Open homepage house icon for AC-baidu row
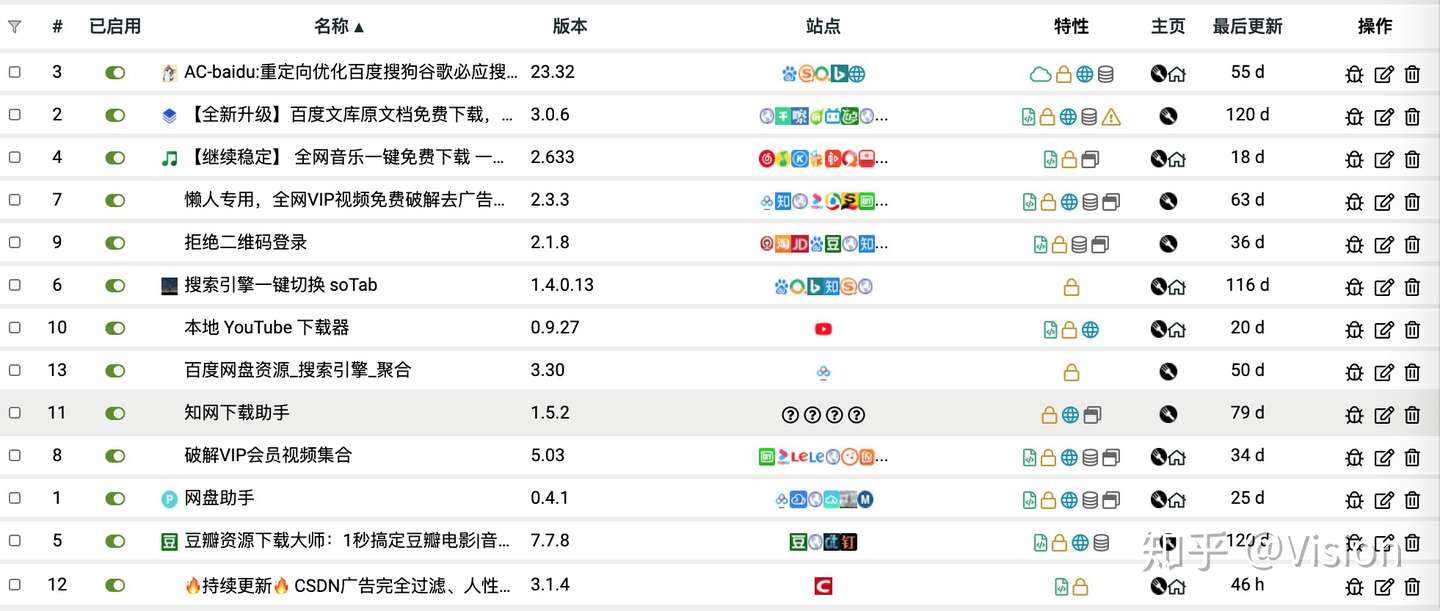This screenshot has width=1440, height=611. 1177,74
